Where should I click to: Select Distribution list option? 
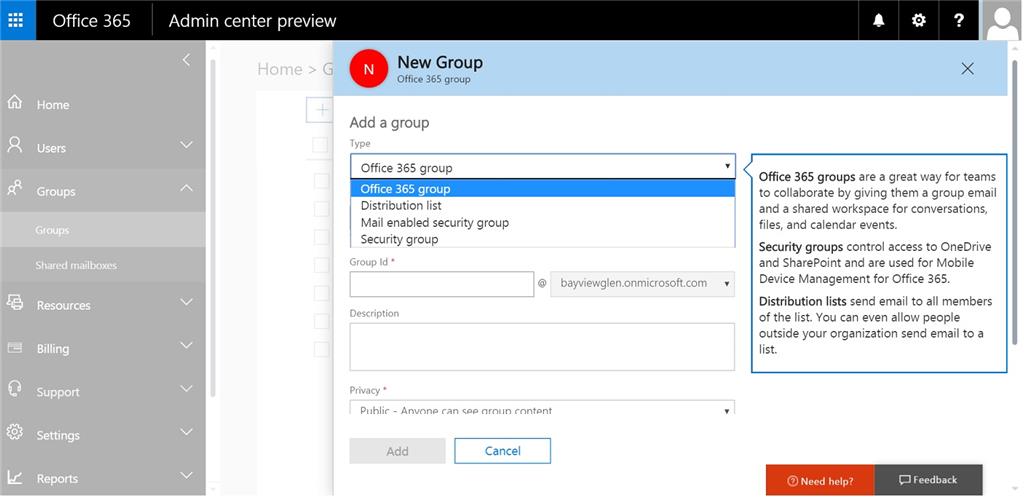point(543,206)
